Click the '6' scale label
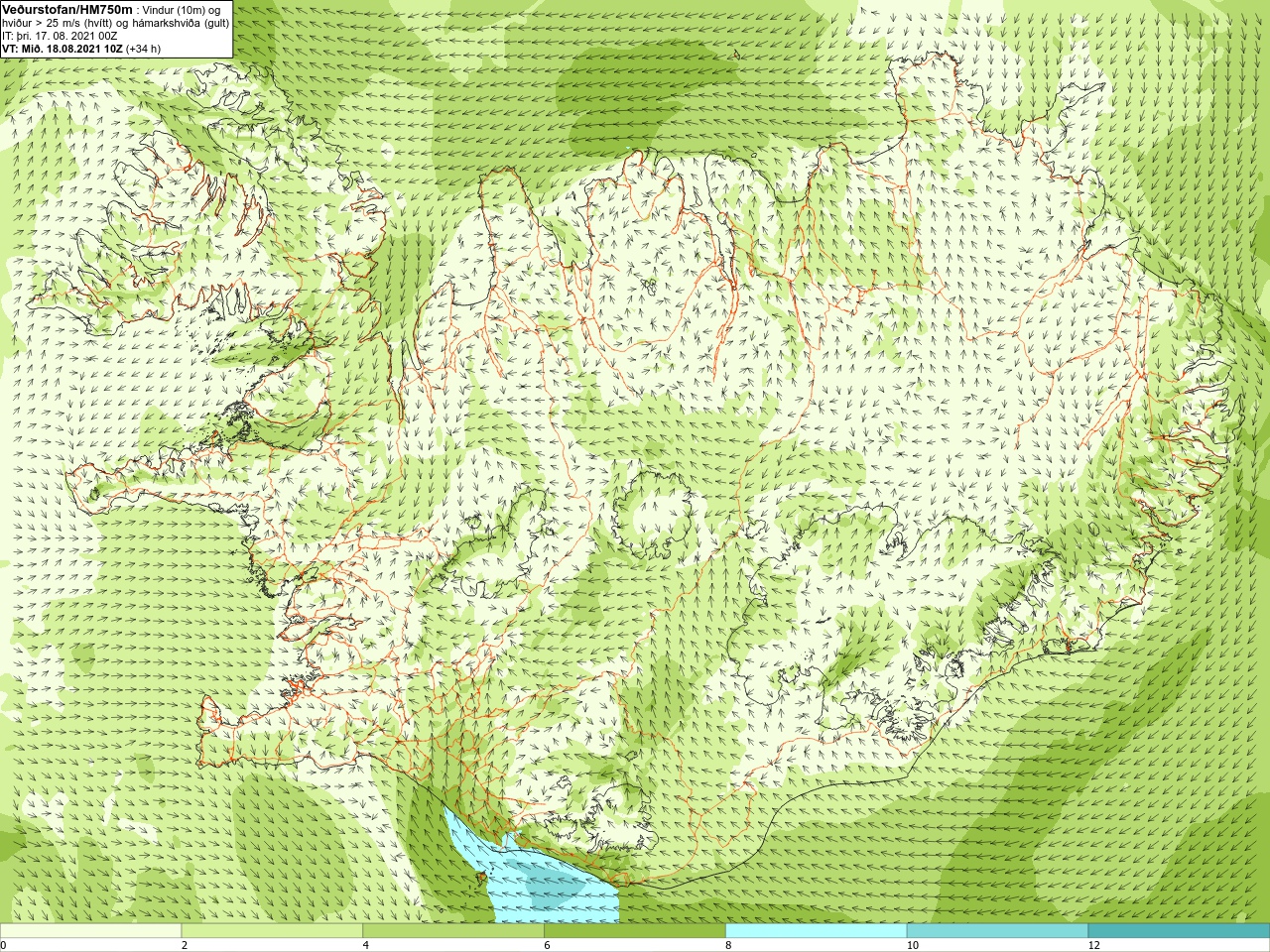The width and height of the screenshot is (1270, 952). pyautogui.click(x=548, y=945)
